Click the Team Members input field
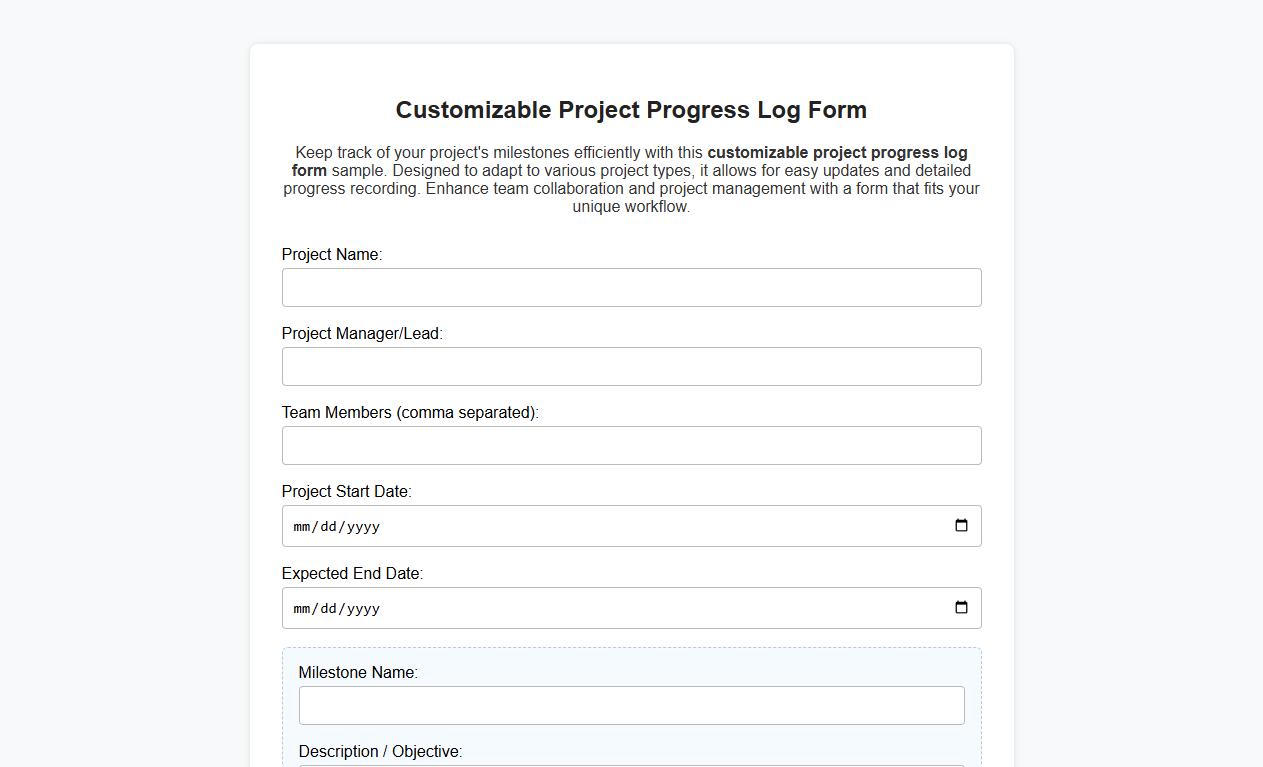The image size is (1263, 767). click(x=631, y=445)
